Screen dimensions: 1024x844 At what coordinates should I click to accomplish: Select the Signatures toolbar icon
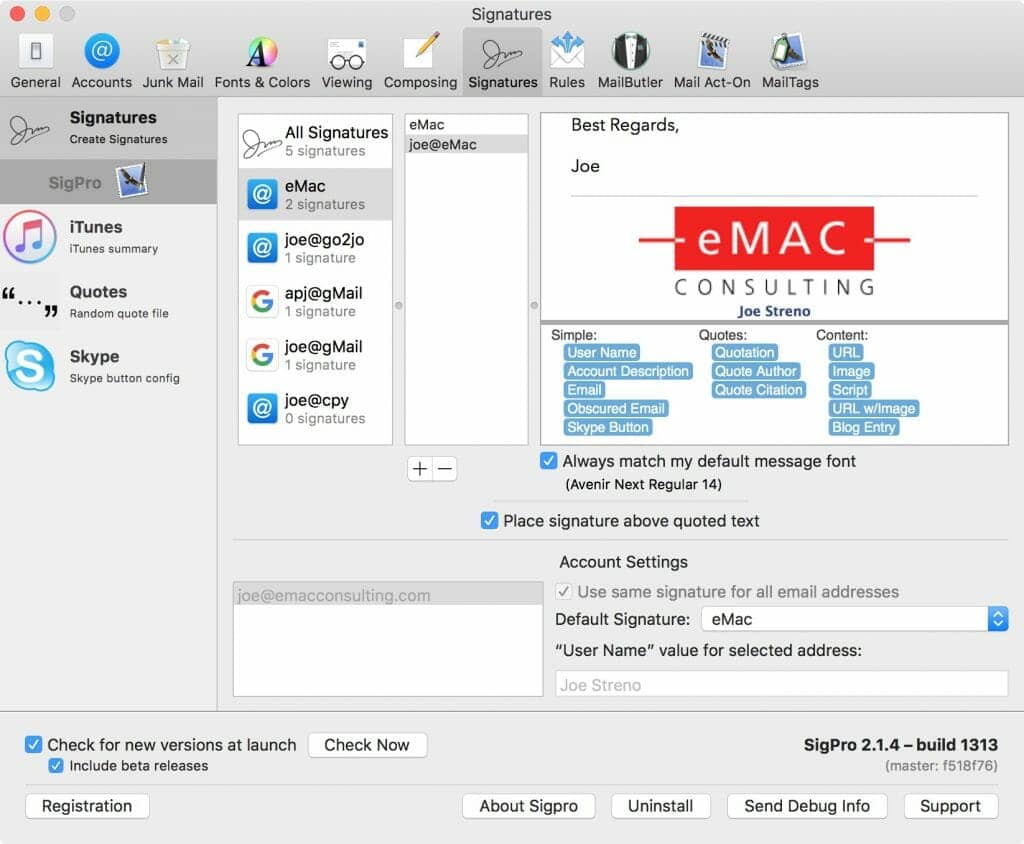503,61
